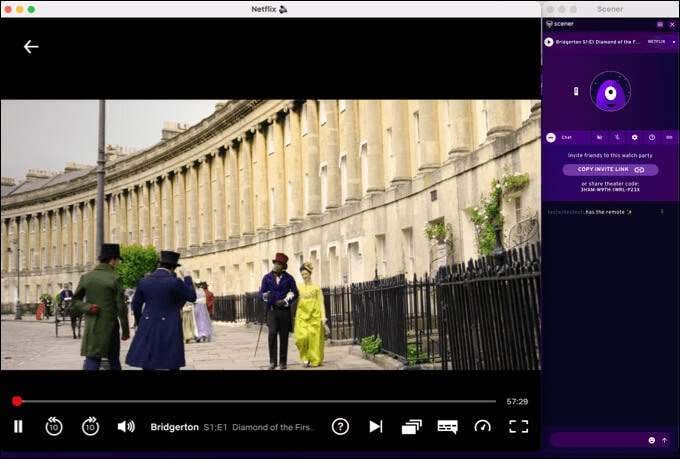Skip forward 10 seconds
Image resolution: width=680 pixels, height=459 pixels.
pos(90,426)
